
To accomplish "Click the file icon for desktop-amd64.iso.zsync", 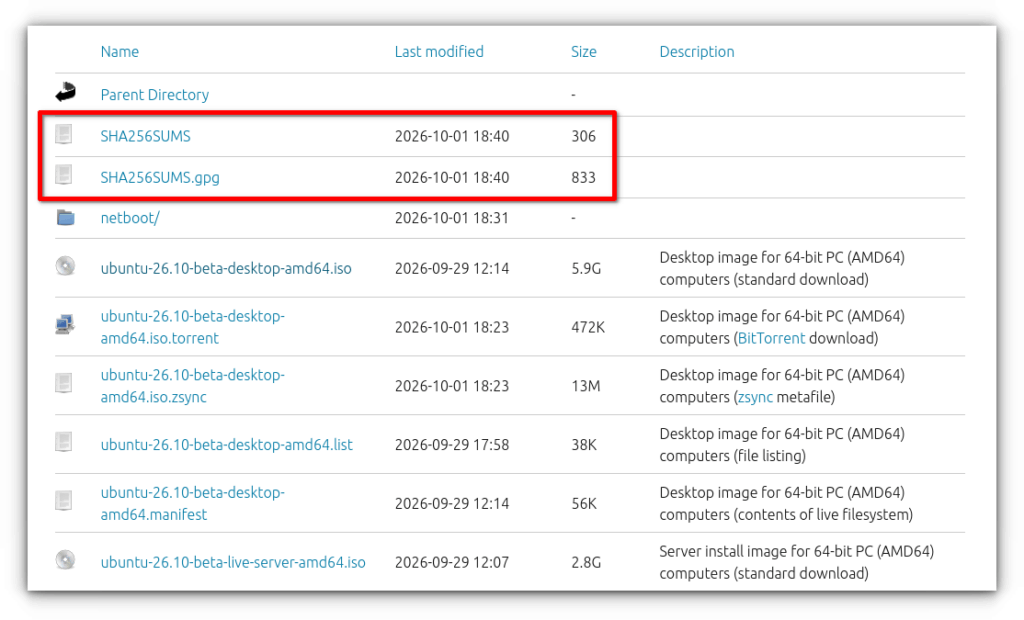I will tap(63, 383).
